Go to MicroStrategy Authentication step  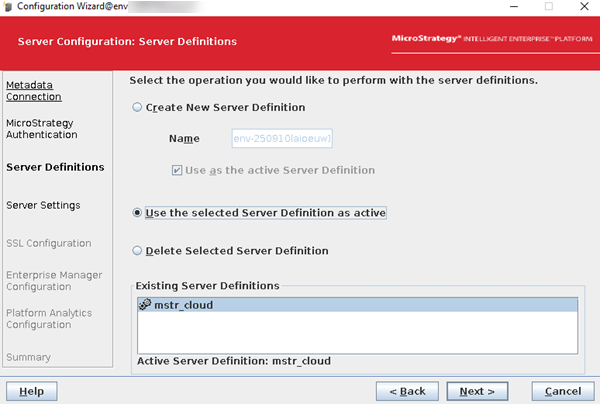coord(41,128)
